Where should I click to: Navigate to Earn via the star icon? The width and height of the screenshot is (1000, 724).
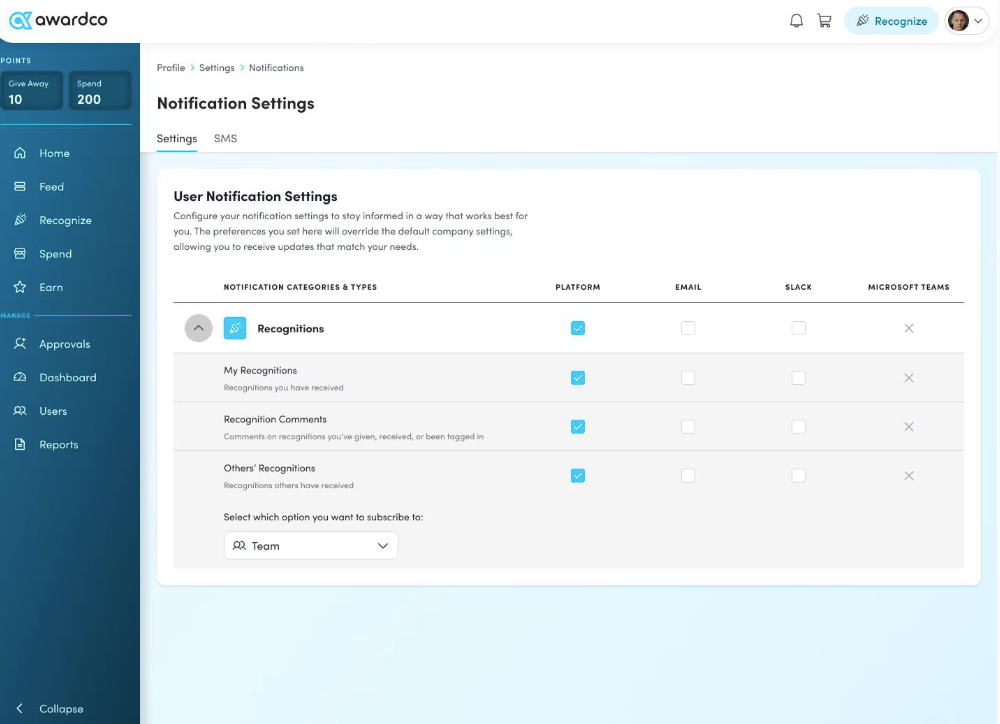[20, 287]
